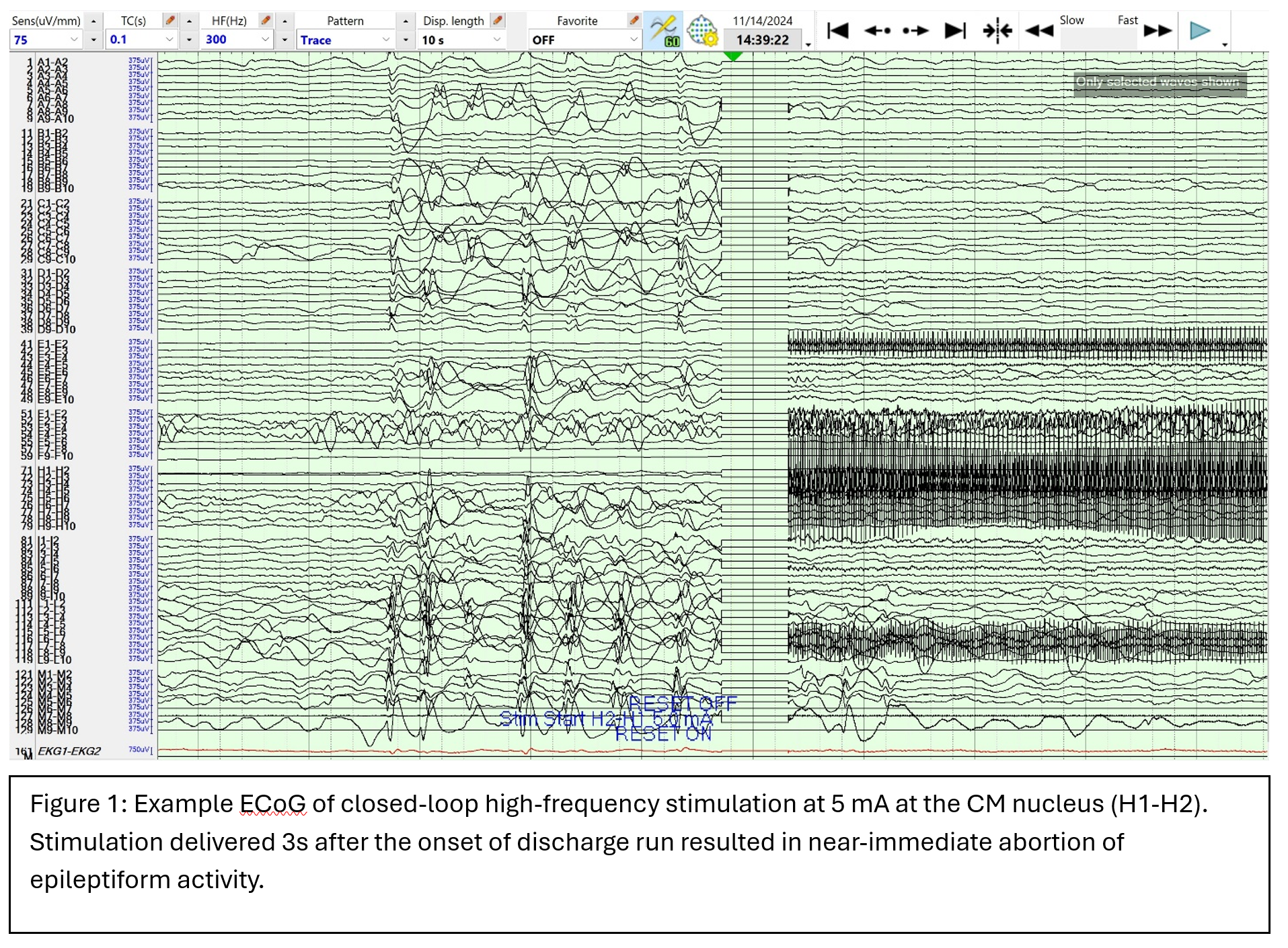
Task: Jump to the beginning of the recording
Action: click(837, 31)
